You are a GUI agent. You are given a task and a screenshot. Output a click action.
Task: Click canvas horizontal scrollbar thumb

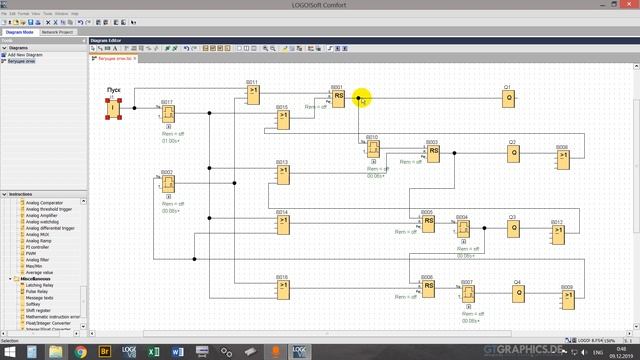coord(327,333)
